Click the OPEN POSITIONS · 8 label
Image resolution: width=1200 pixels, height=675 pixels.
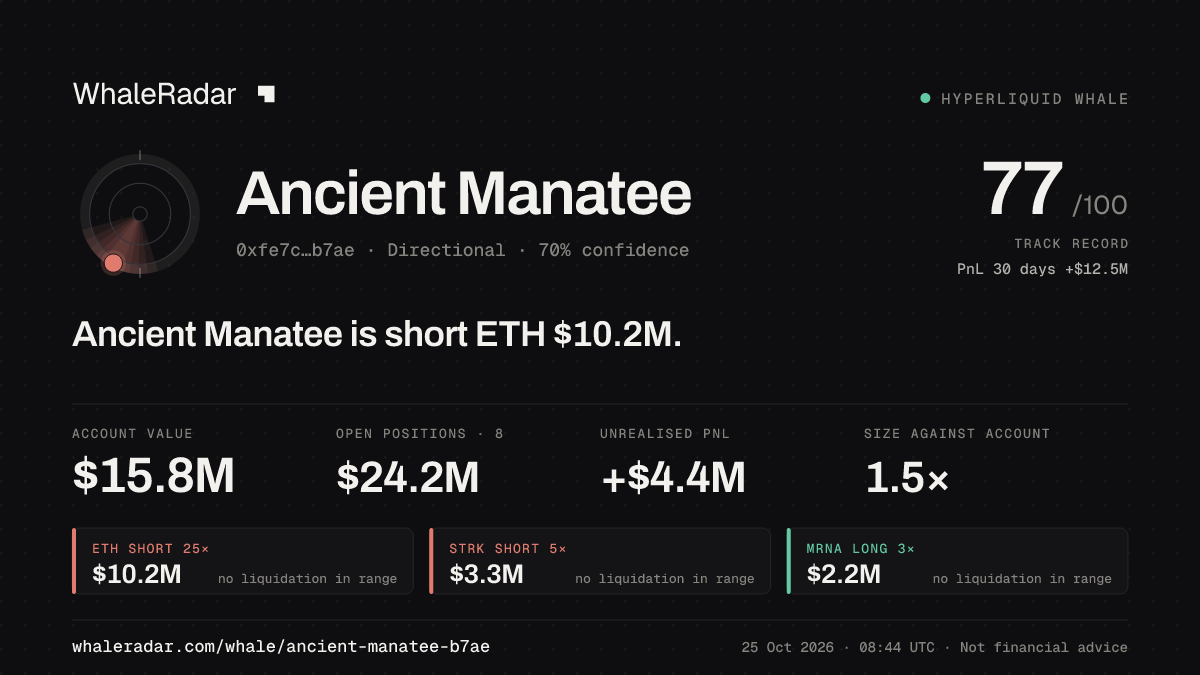420,434
